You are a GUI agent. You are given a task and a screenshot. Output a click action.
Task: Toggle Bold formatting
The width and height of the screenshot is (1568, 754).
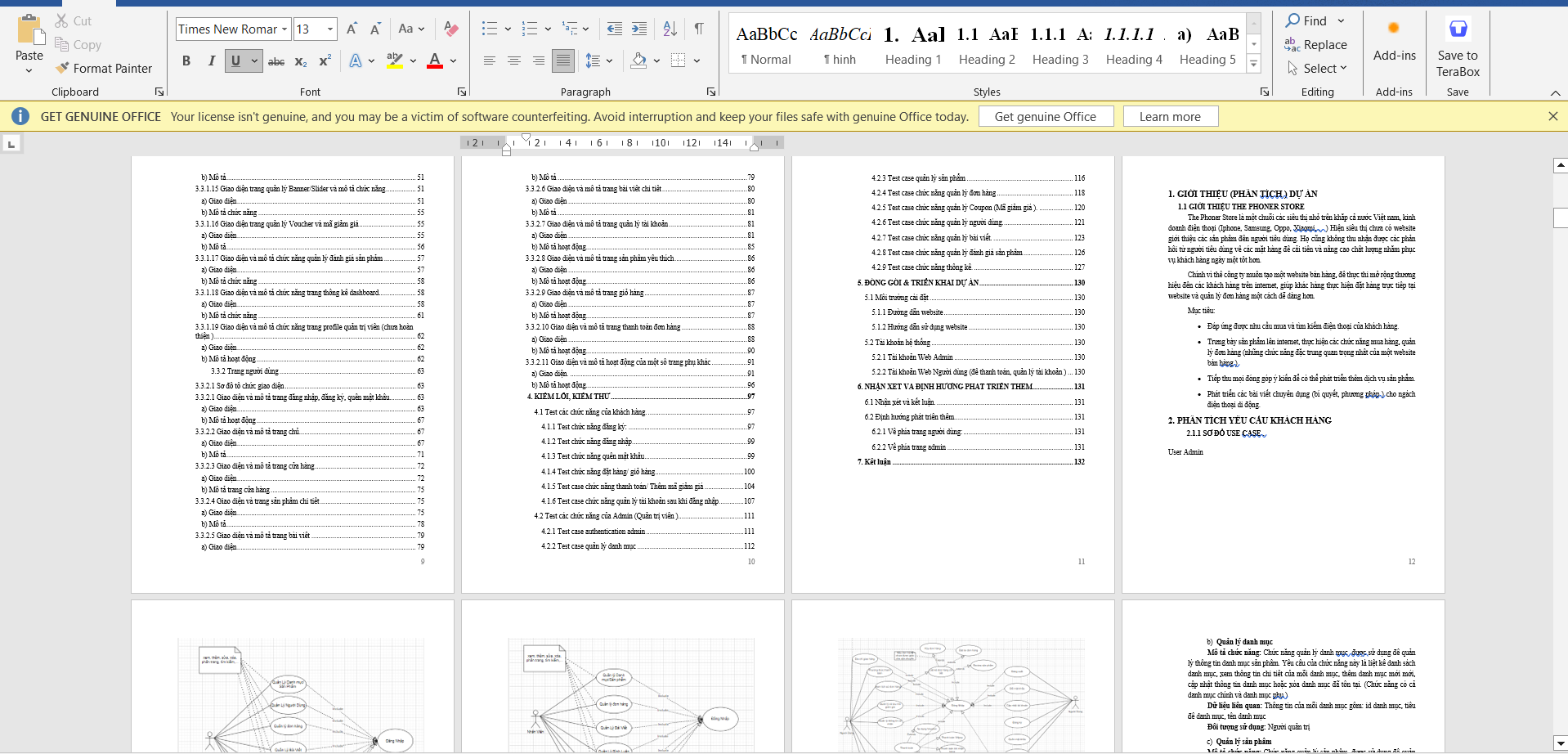(x=186, y=61)
